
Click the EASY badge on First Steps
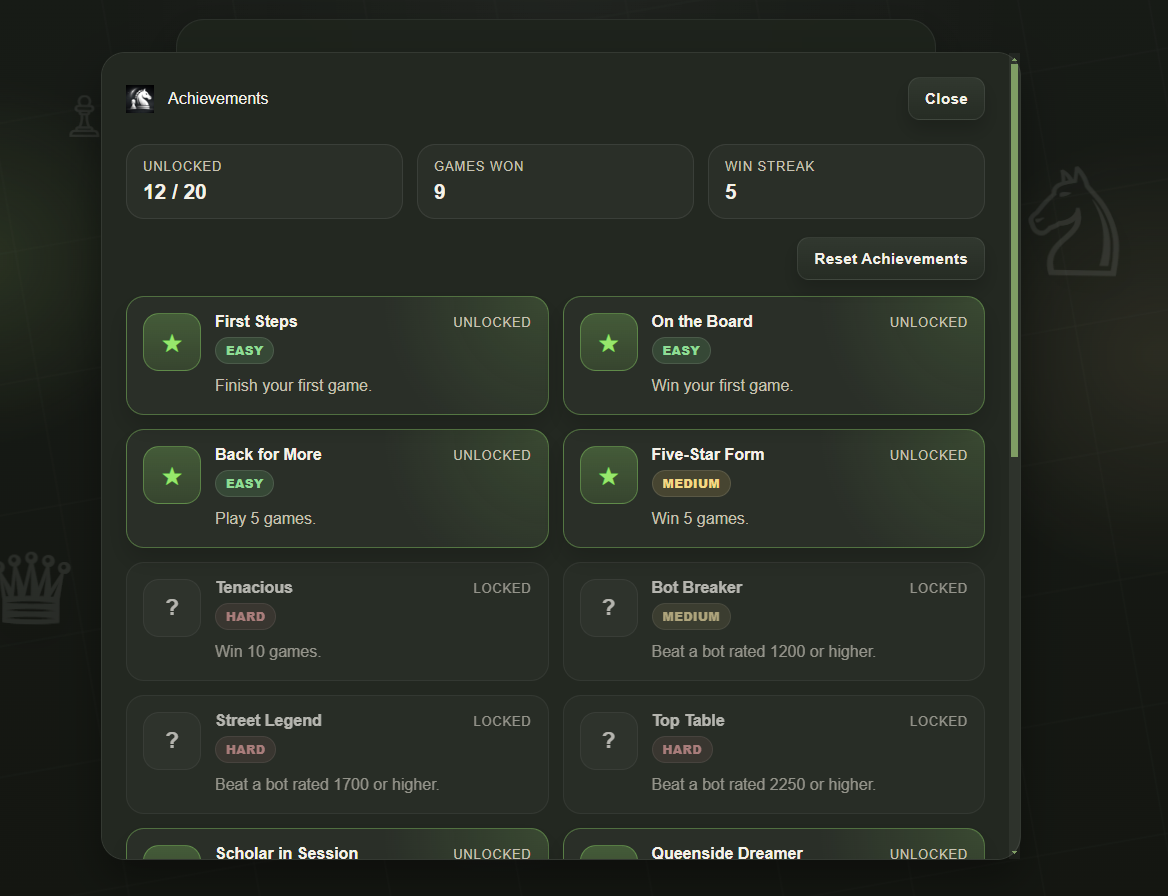tap(244, 350)
